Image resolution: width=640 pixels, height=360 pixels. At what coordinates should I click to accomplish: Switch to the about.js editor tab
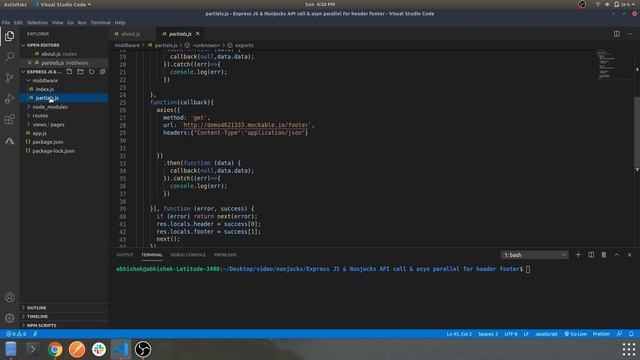click(131, 34)
